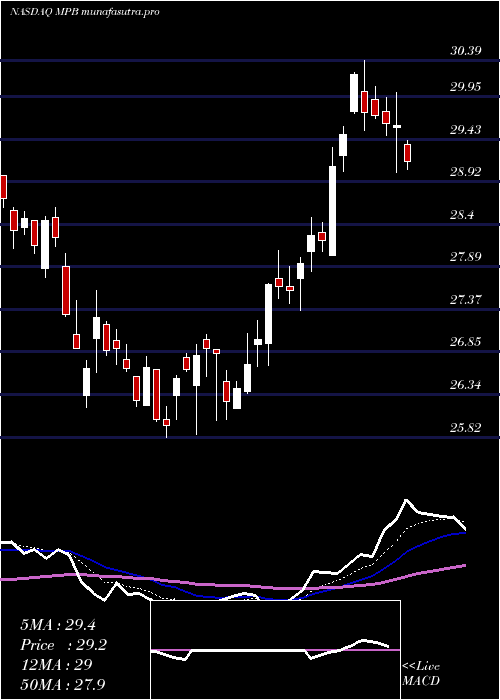Click the 26.34 price axis label
This screenshot has width=500, height=700.
pos(465,384)
